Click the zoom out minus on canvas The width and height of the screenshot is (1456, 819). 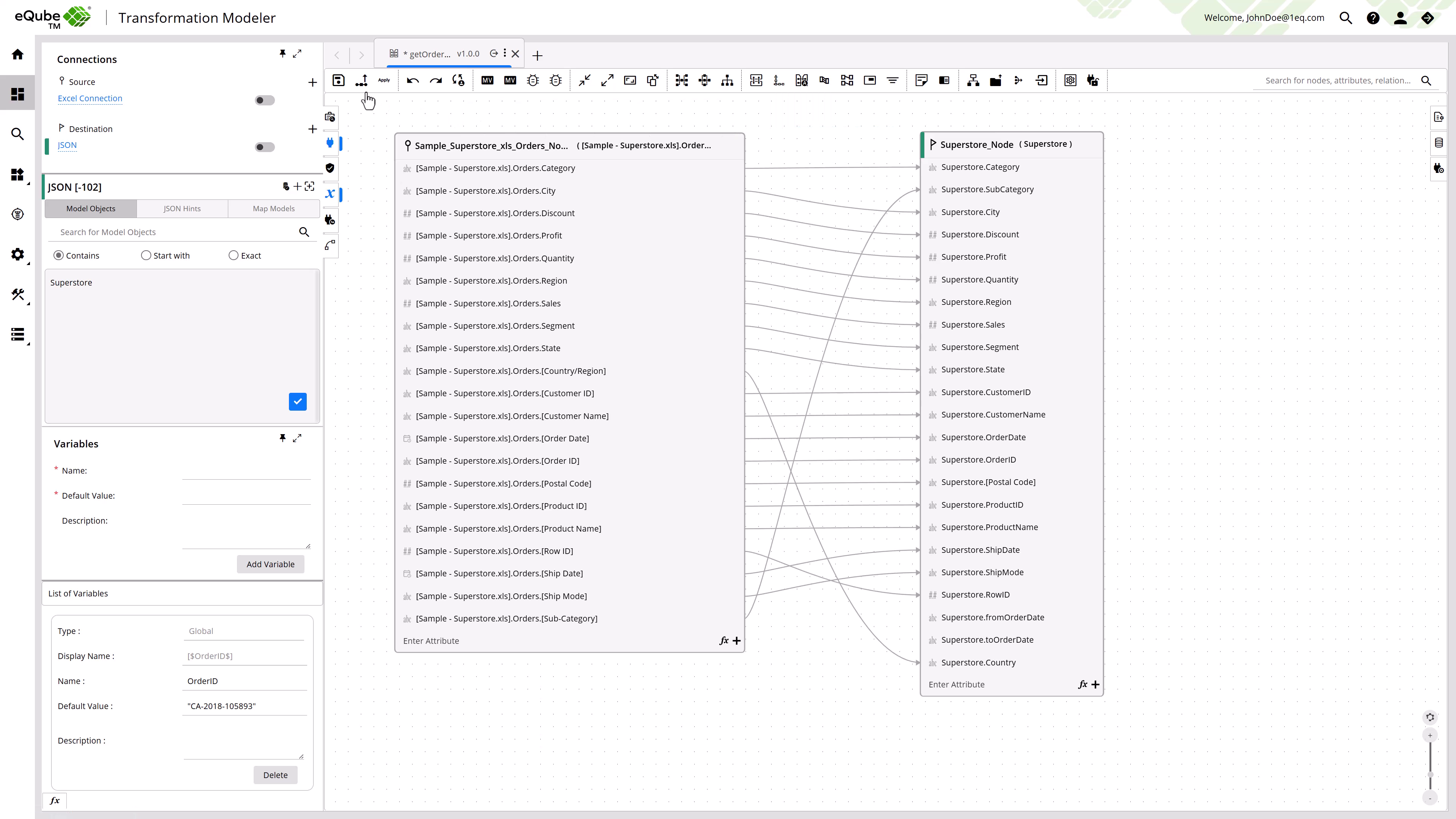[1430, 798]
